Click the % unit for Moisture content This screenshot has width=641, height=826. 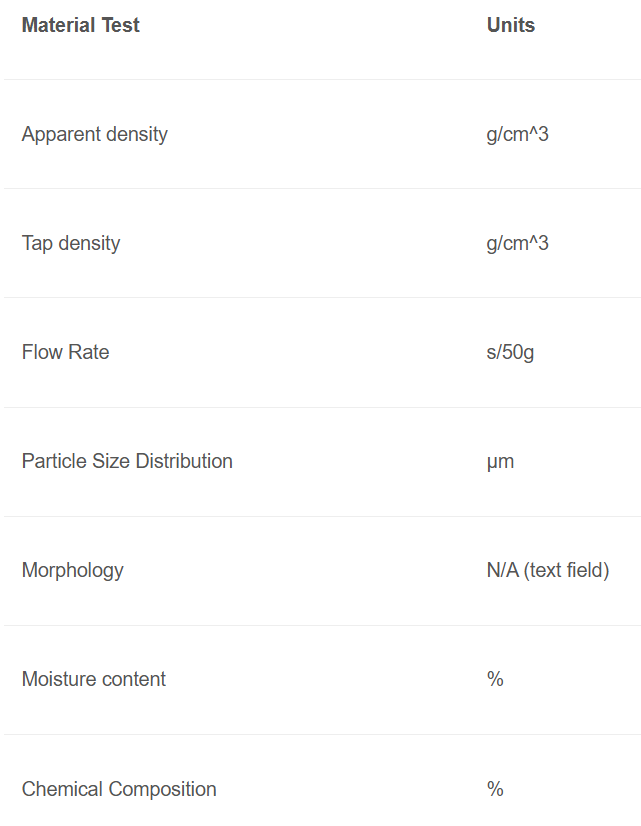point(495,679)
